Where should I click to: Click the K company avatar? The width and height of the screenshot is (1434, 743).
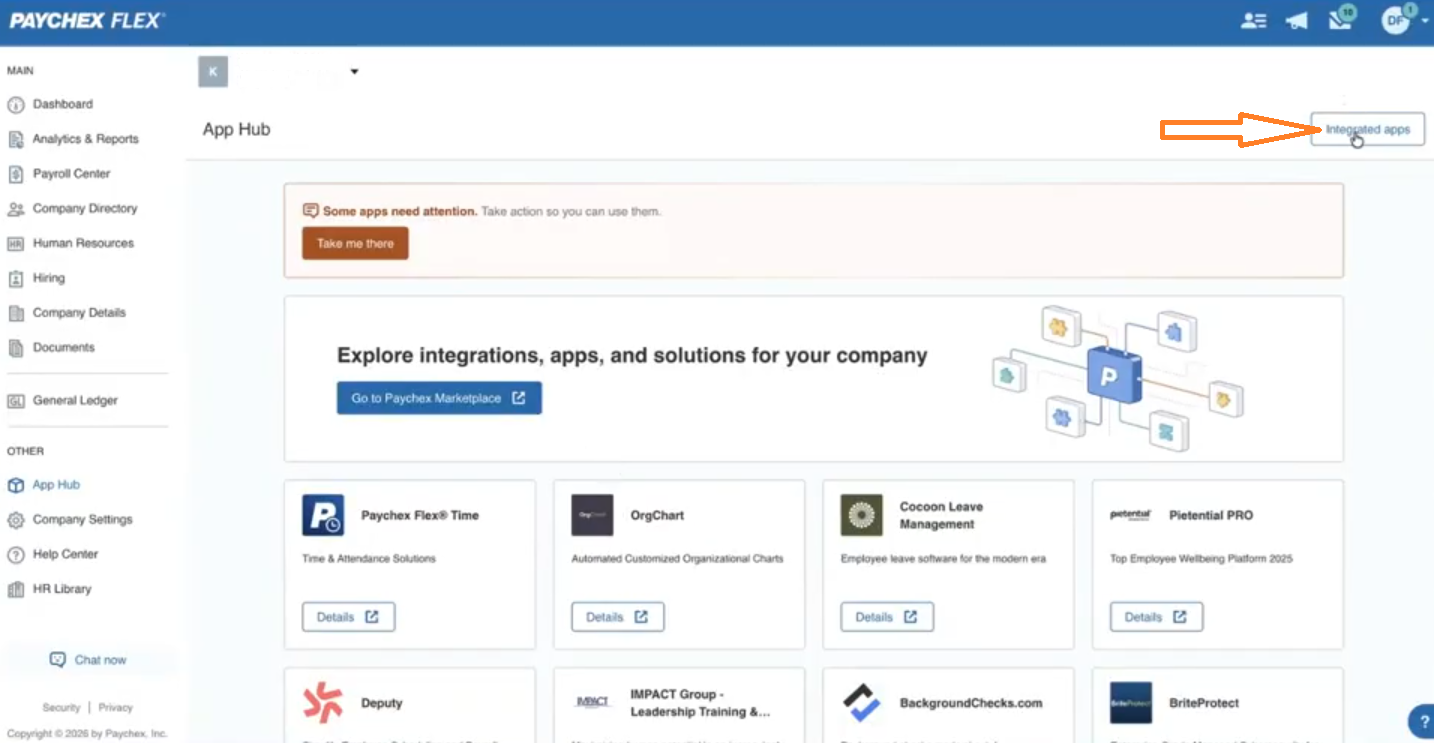[213, 71]
